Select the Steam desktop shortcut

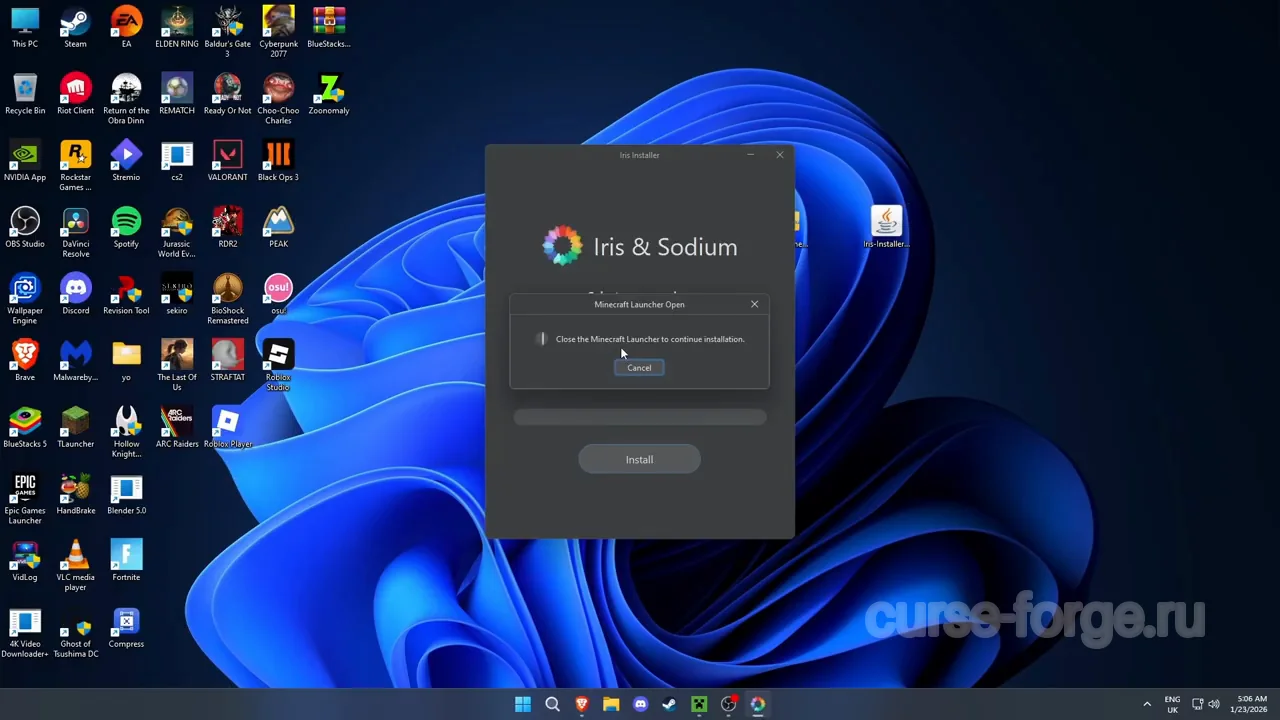coord(75,27)
